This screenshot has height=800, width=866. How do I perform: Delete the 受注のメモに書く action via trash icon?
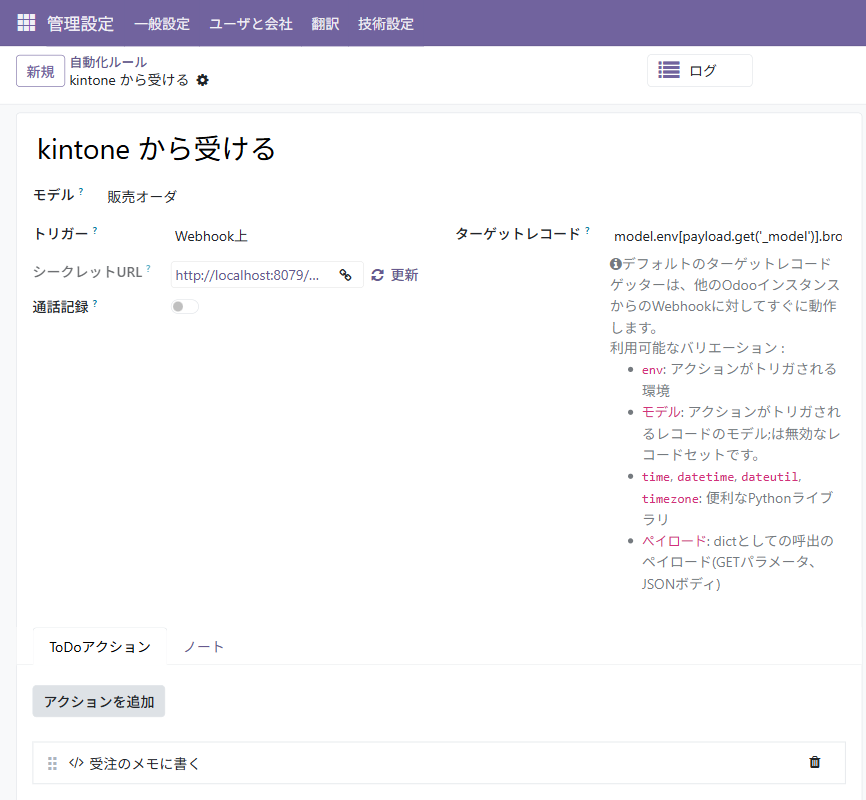pyautogui.click(x=815, y=762)
